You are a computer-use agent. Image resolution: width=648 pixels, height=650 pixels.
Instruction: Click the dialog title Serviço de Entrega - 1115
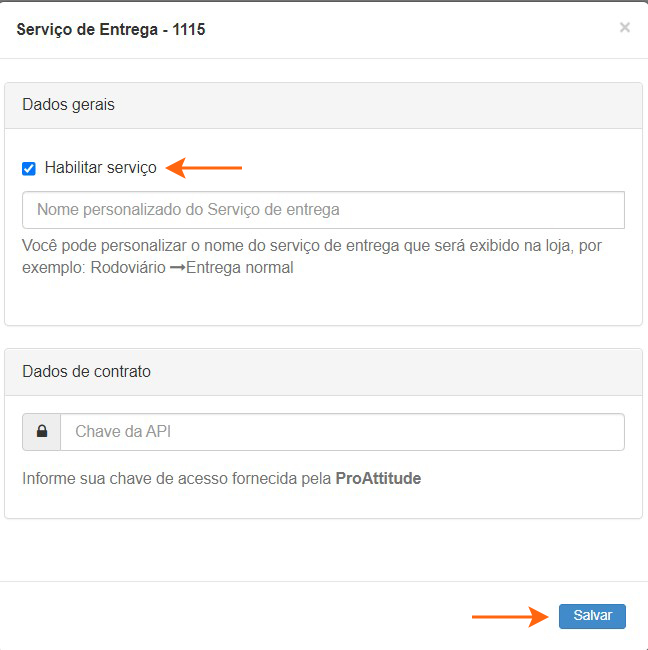pyautogui.click(x=111, y=29)
